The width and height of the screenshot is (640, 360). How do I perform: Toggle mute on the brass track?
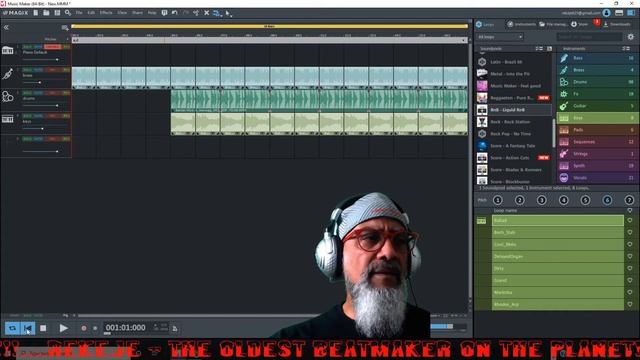coord(38,70)
